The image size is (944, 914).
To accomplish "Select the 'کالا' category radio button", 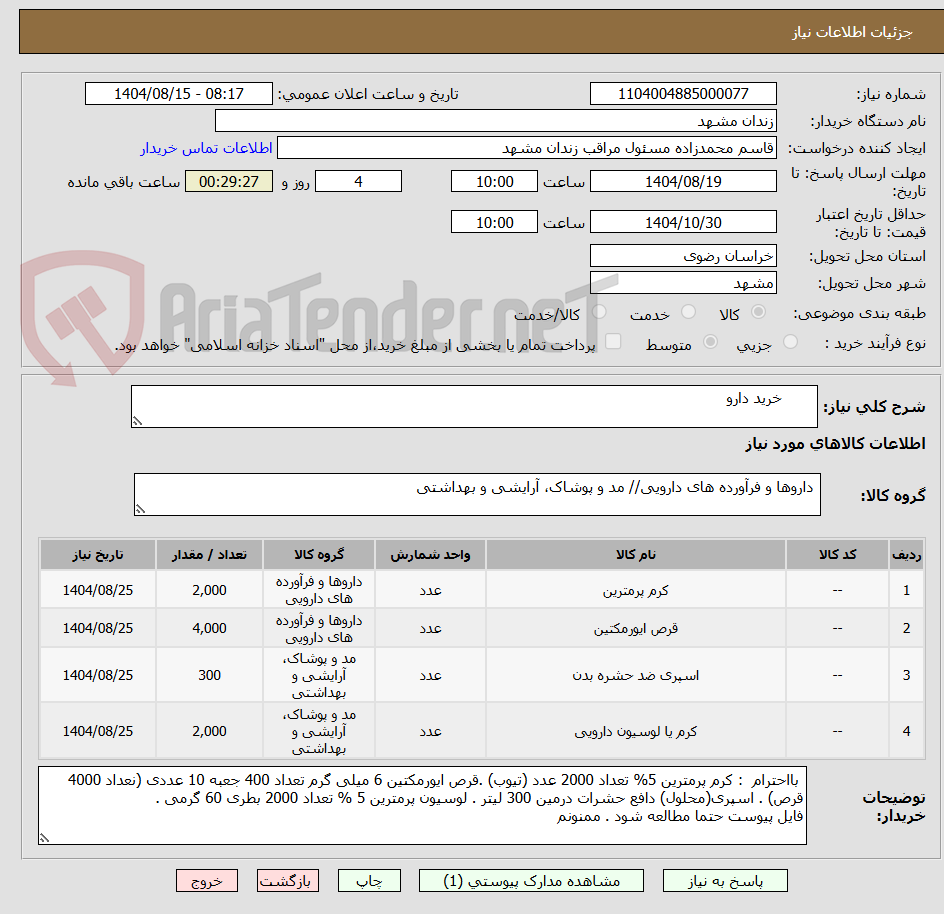I will [759, 312].
